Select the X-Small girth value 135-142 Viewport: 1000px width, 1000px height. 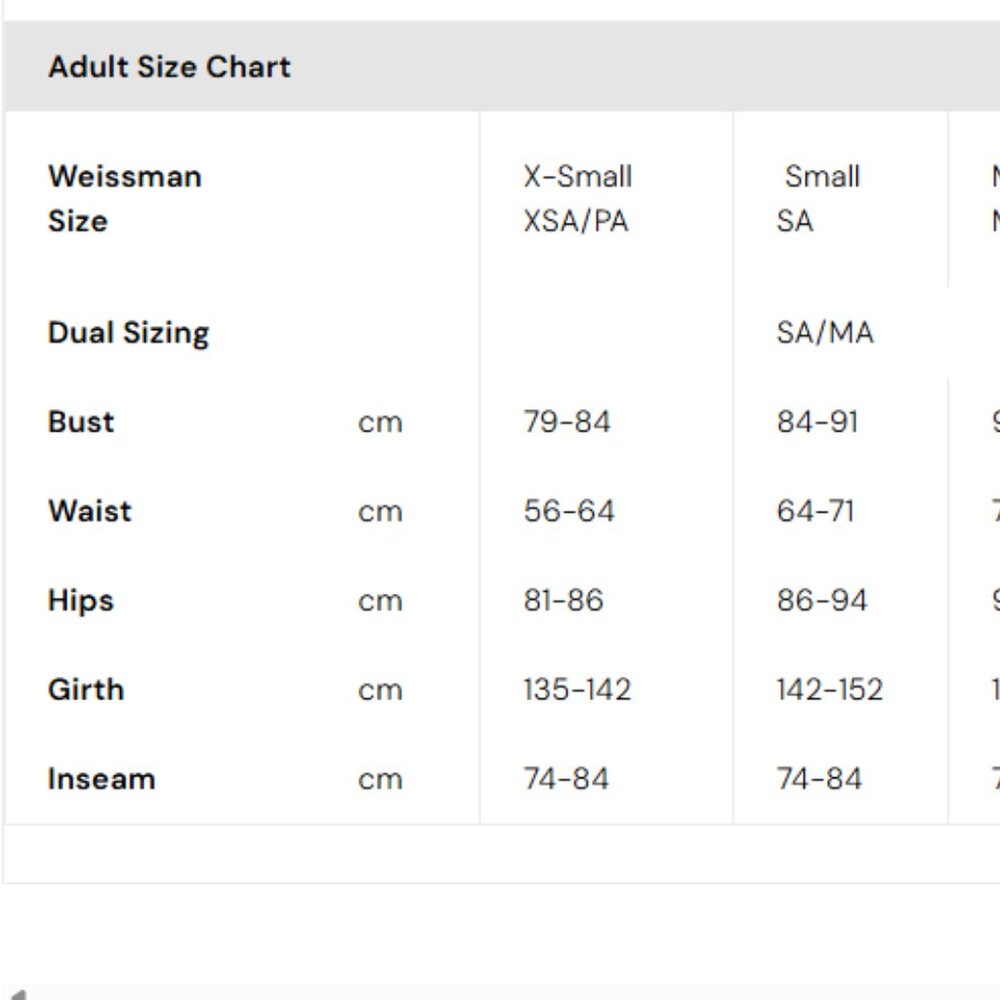[x=577, y=689]
